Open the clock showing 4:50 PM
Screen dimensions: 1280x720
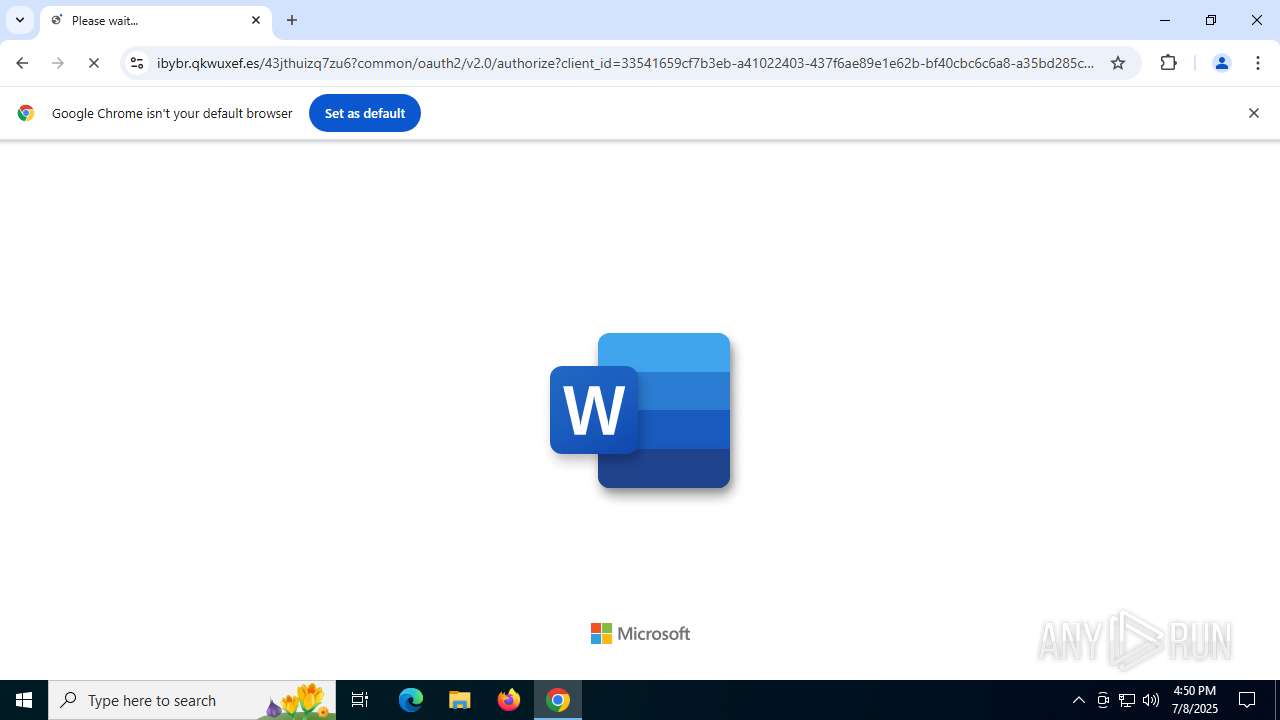pyautogui.click(x=1194, y=700)
